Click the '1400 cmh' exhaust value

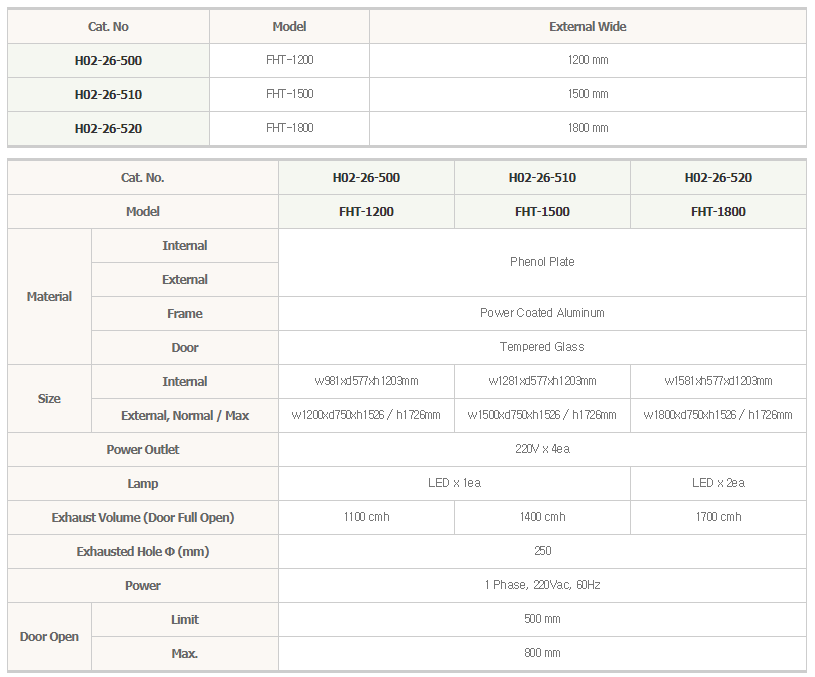pyautogui.click(x=542, y=517)
